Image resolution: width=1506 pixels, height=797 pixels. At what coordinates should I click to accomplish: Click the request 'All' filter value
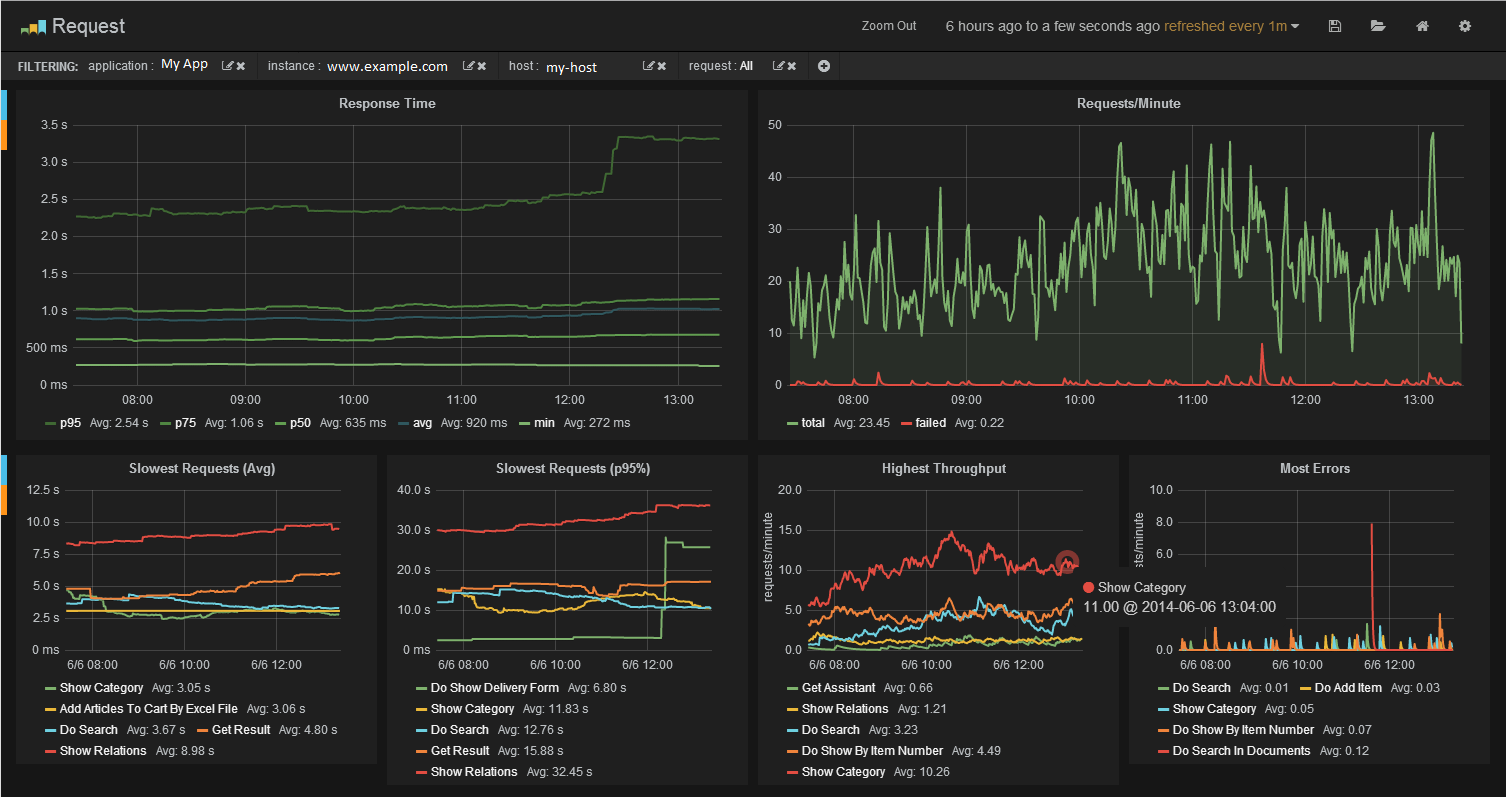pos(746,66)
